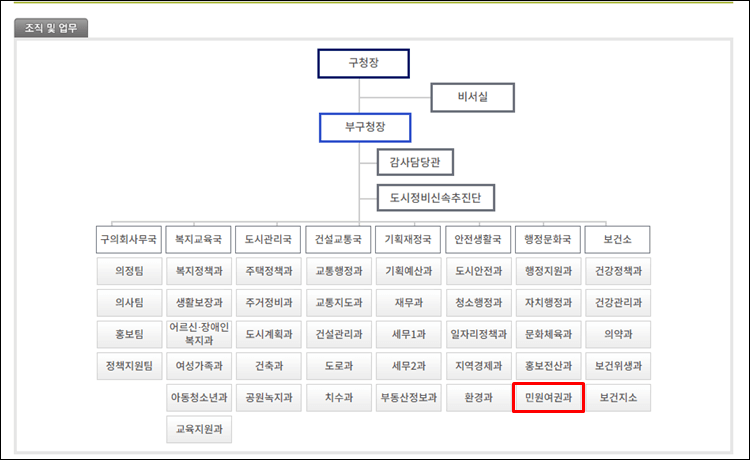The image size is (750, 460).
Task: Open the 세무1과 department
Action: [408, 334]
